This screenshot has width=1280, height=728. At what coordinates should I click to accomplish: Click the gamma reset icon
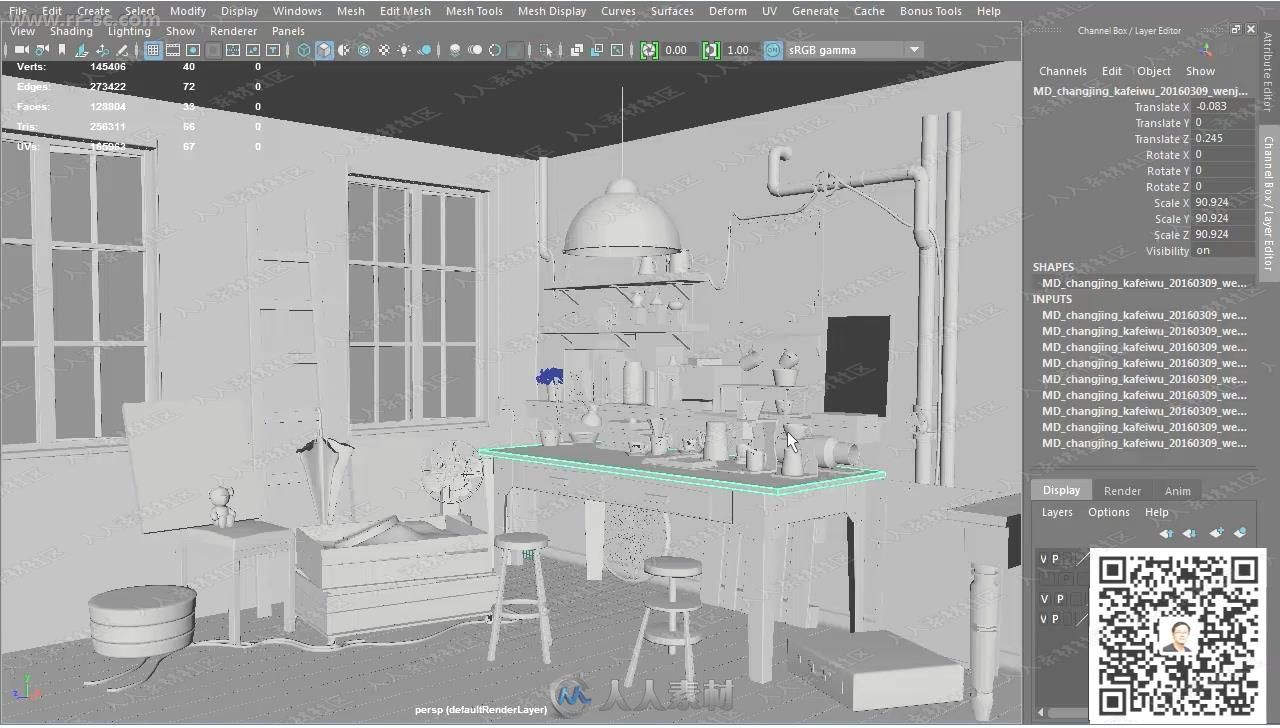(x=711, y=49)
